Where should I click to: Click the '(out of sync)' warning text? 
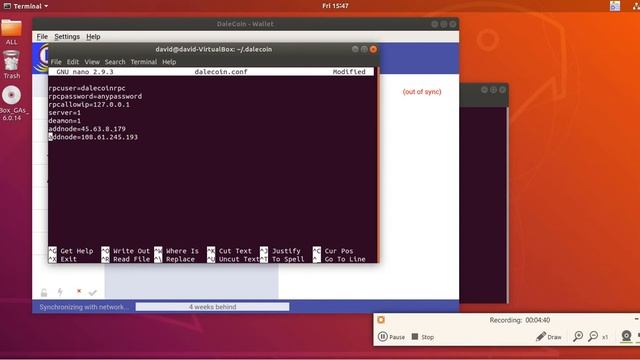click(x=422, y=92)
